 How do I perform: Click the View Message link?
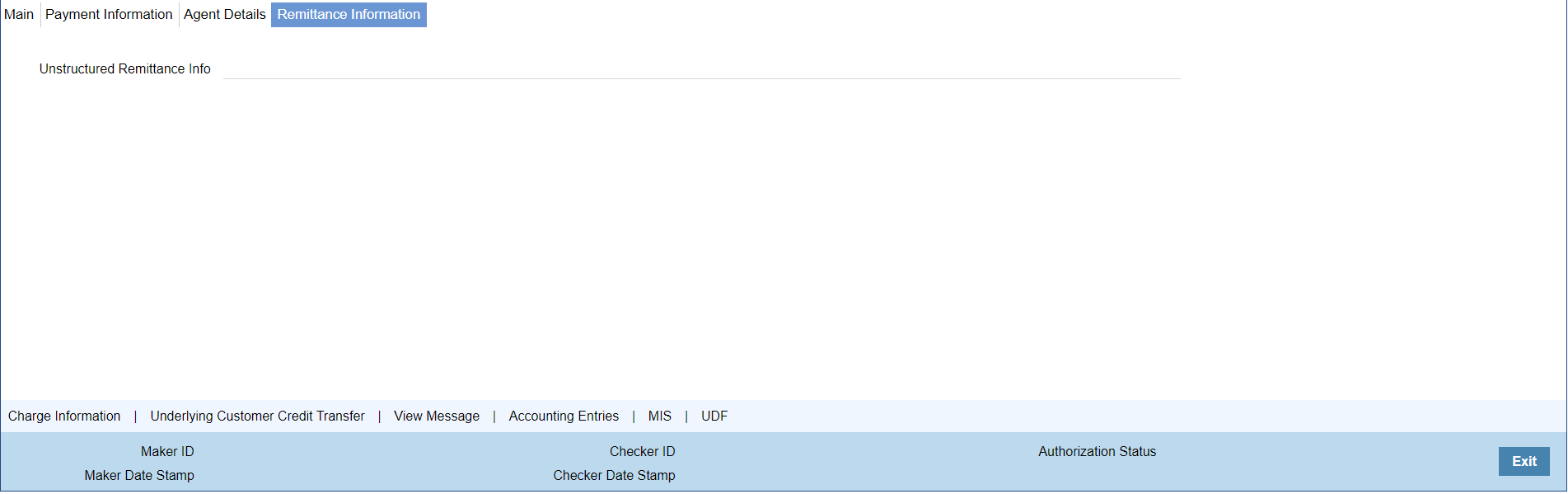click(437, 416)
